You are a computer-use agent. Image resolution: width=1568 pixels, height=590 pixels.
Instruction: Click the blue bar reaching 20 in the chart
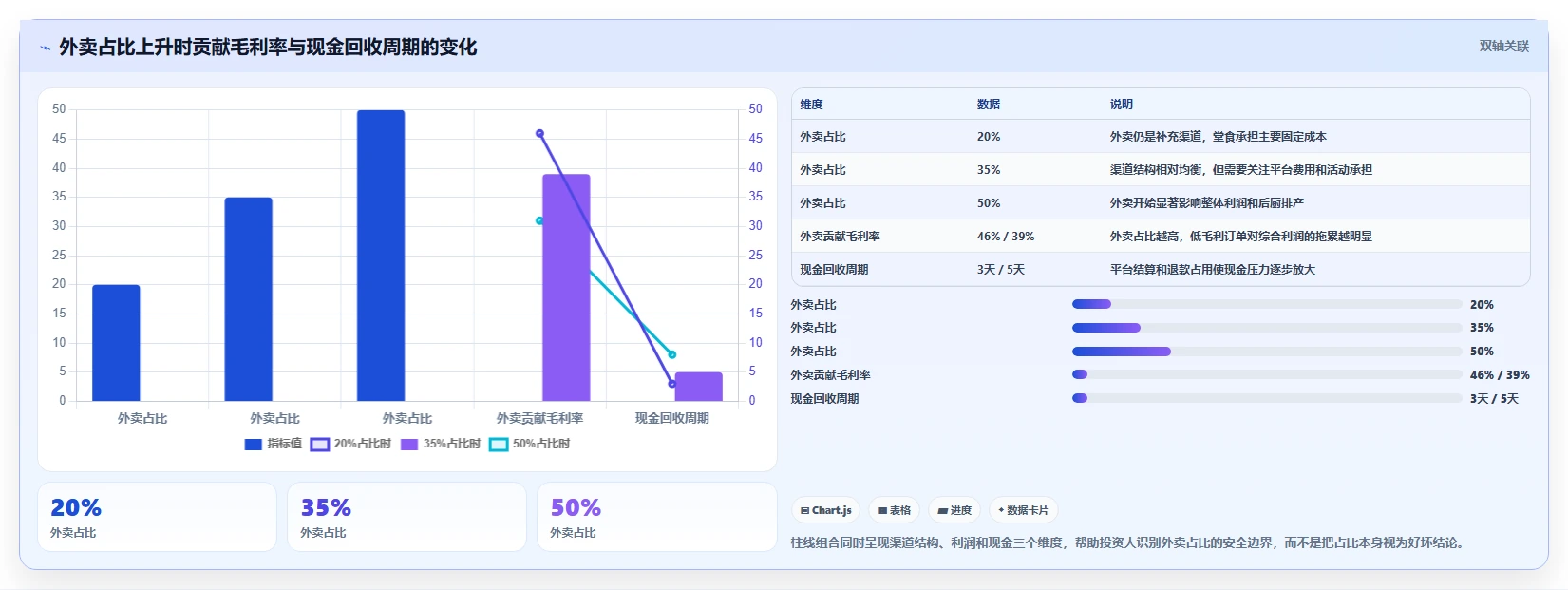click(x=116, y=343)
